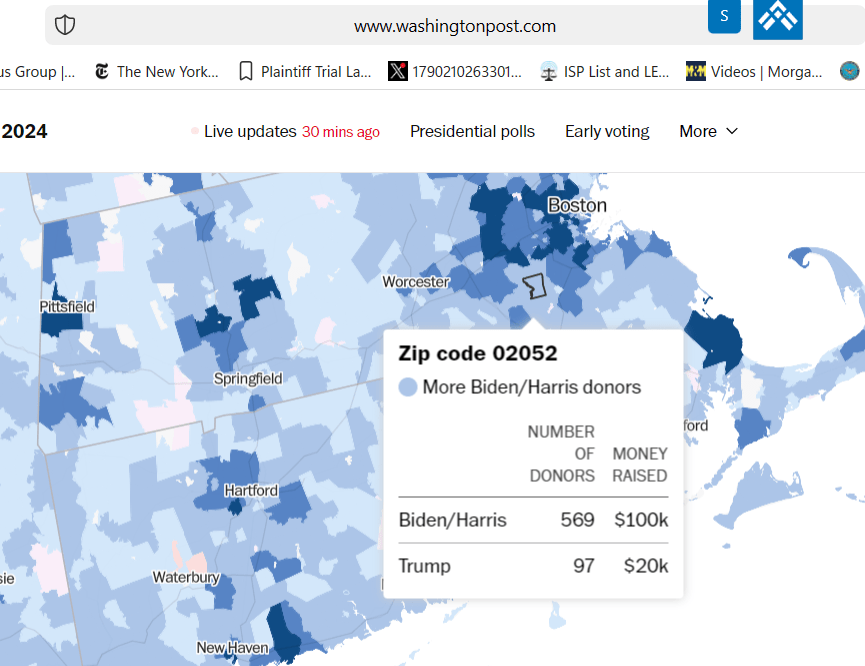Screen dimensions: 865x666
Task: Open Videos | Morga... bookmark icon
Action: pyautogui.click(x=696, y=71)
